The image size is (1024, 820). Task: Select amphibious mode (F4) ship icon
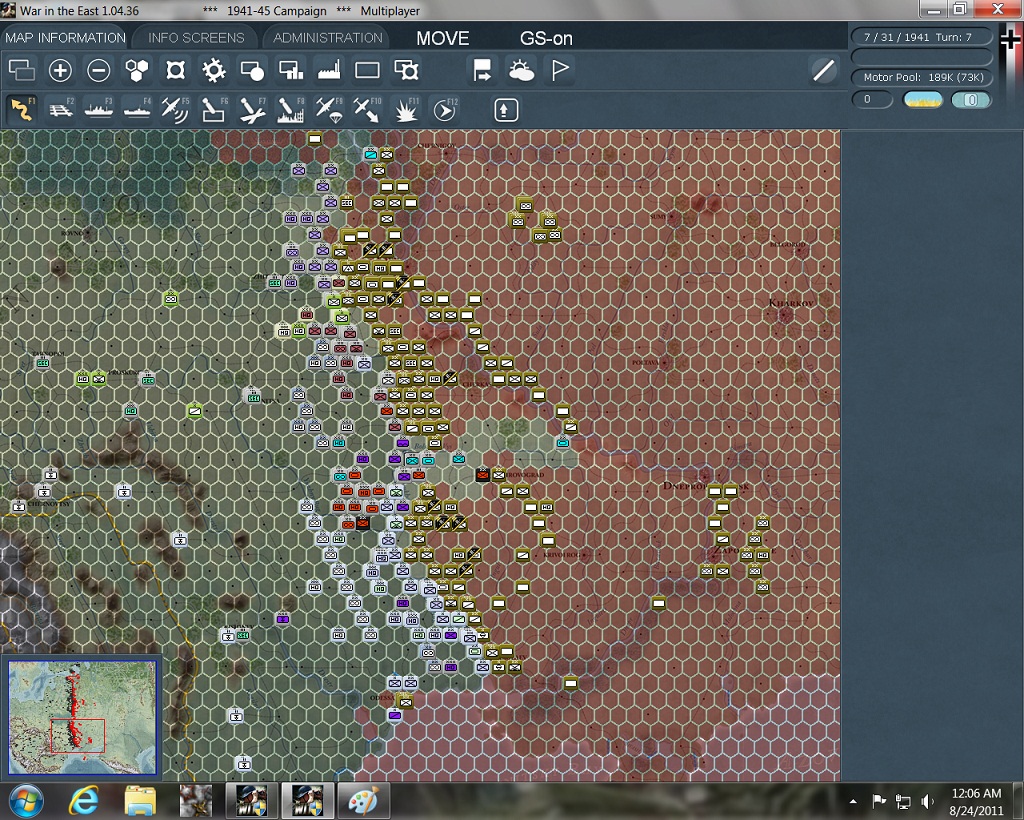137,110
